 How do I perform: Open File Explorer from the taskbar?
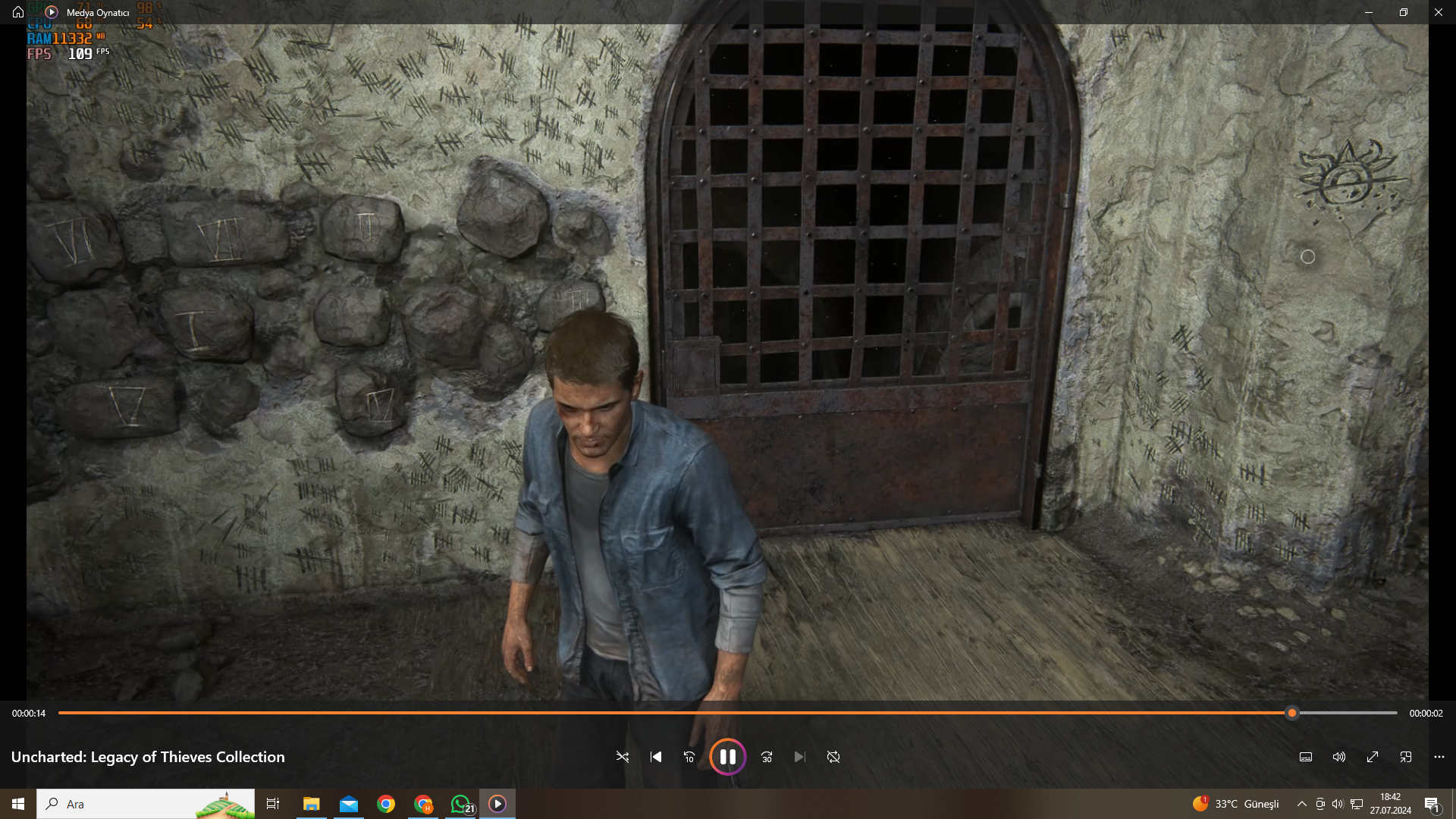click(x=311, y=804)
